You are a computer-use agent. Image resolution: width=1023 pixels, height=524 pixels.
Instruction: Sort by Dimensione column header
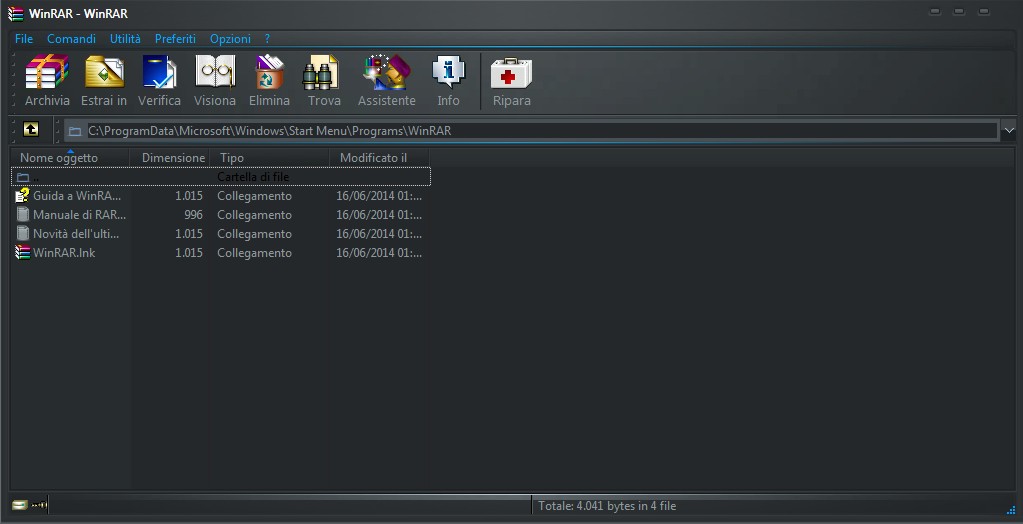click(x=170, y=157)
